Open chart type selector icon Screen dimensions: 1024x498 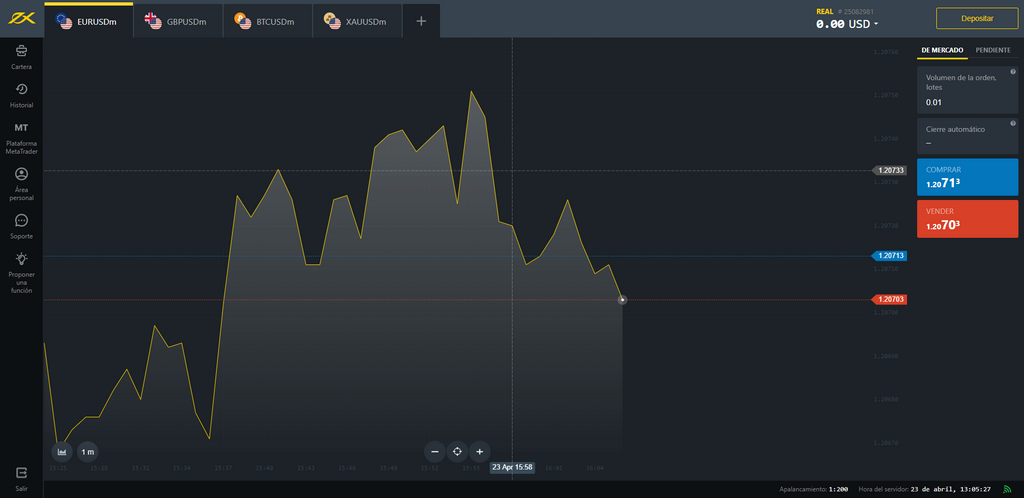tap(62, 452)
